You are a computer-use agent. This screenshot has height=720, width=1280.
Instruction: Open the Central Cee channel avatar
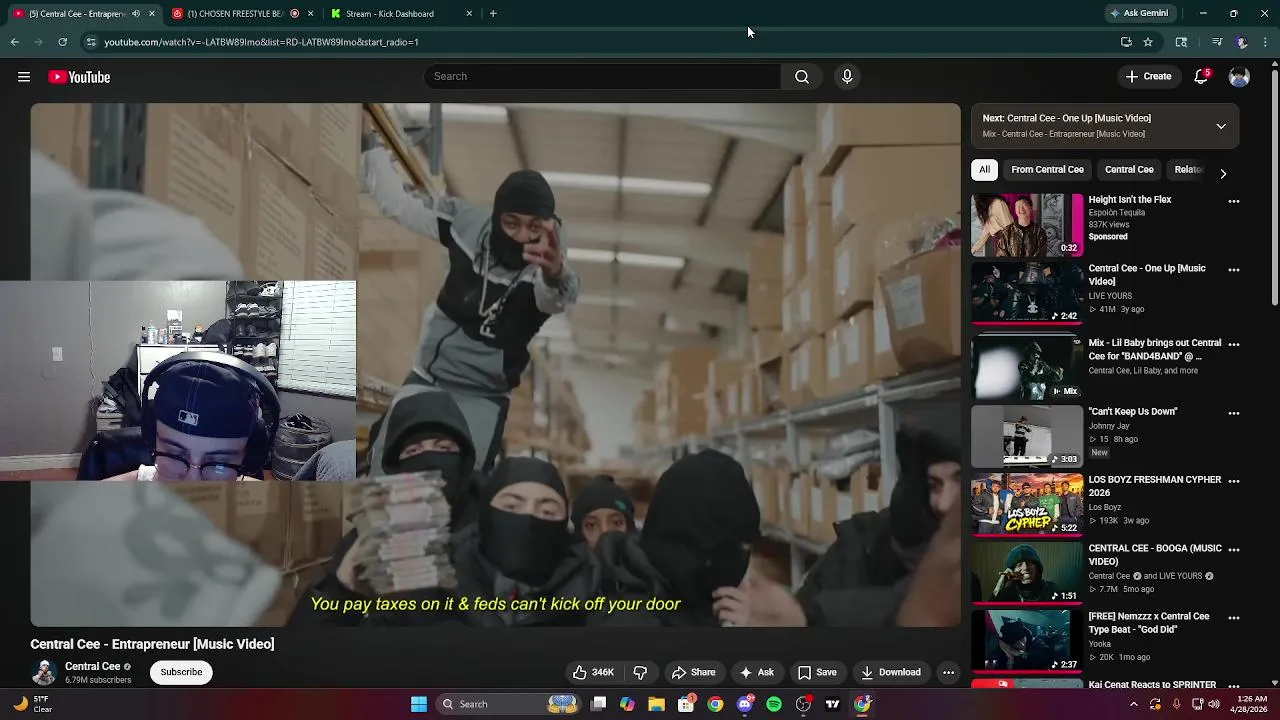pyautogui.click(x=44, y=672)
